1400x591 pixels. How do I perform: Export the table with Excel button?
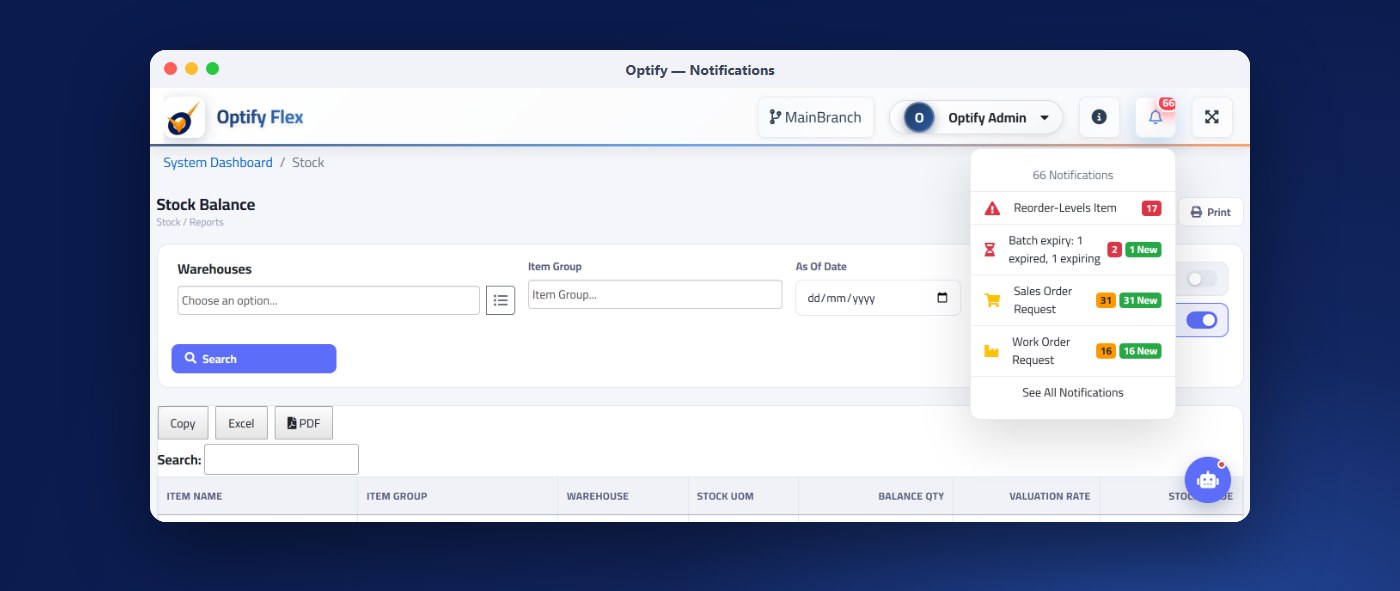(241, 424)
